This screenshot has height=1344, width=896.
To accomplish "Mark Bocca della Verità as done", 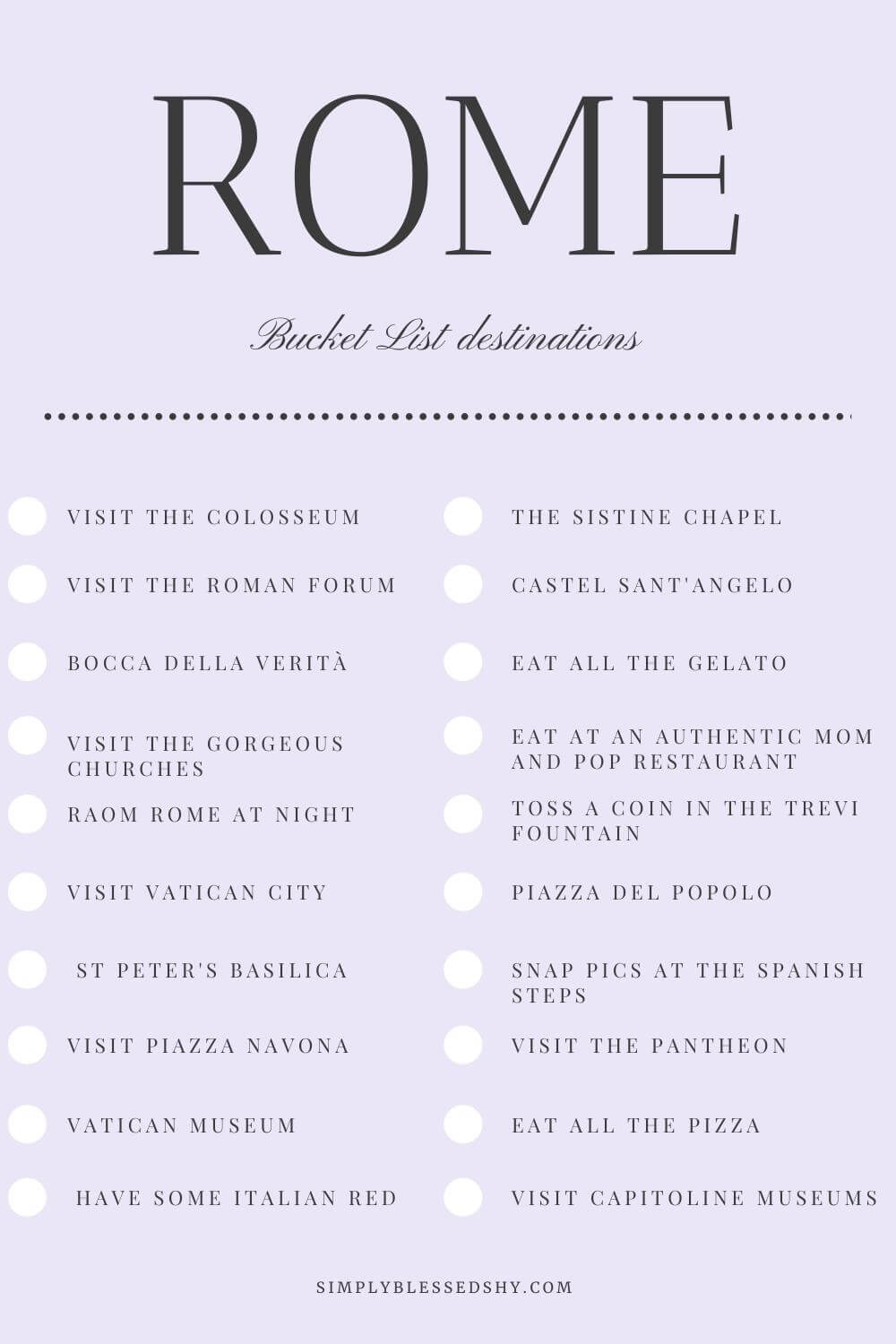I will 27,662.
